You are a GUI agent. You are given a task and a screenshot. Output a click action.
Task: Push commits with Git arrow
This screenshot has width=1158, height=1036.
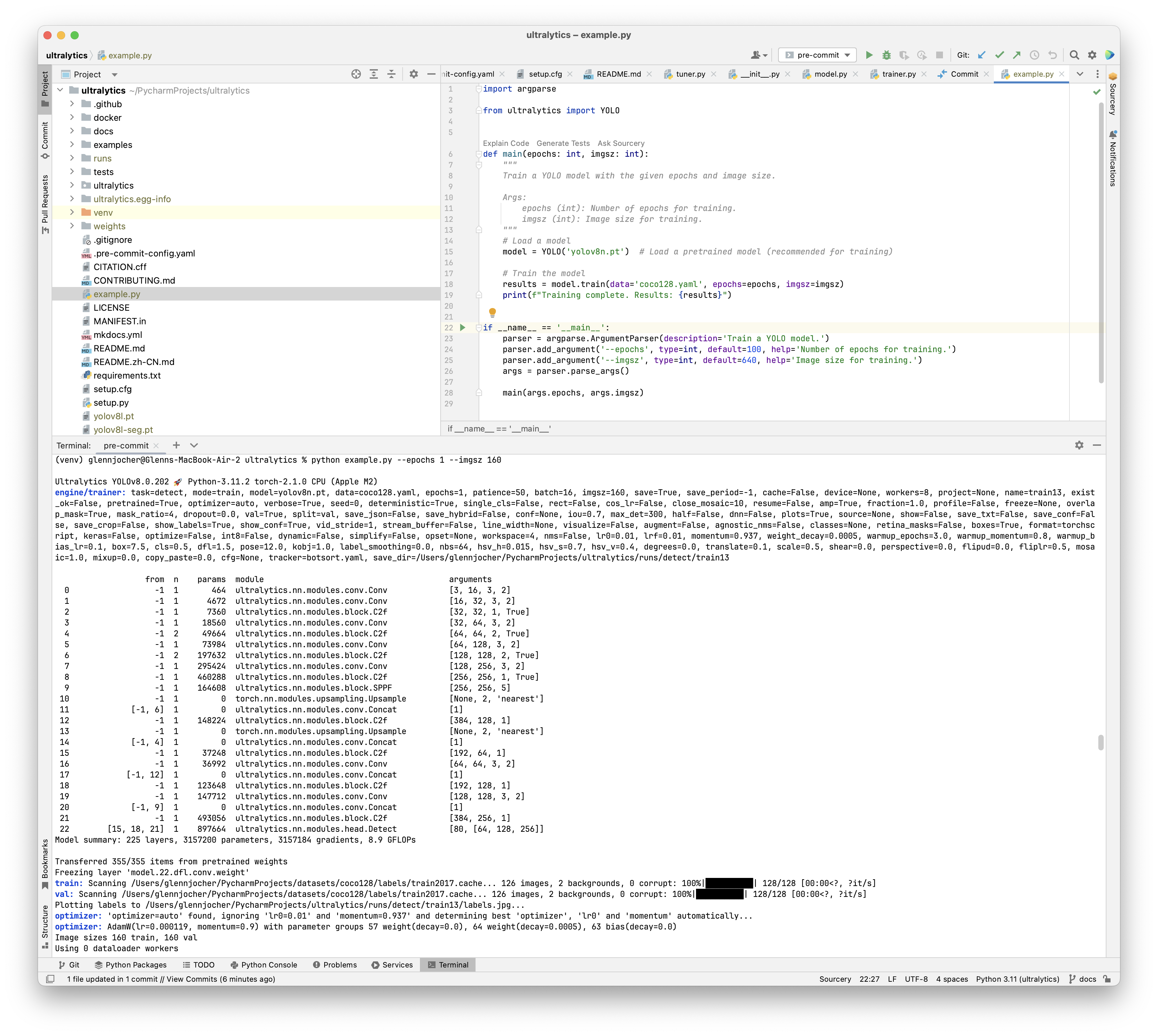click(1017, 55)
